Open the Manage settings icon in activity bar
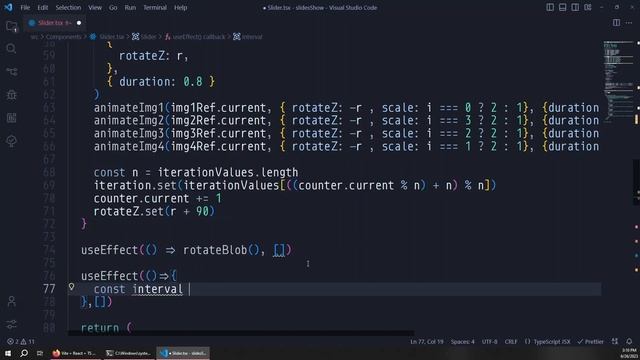The image size is (640, 360). click(x=11, y=324)
